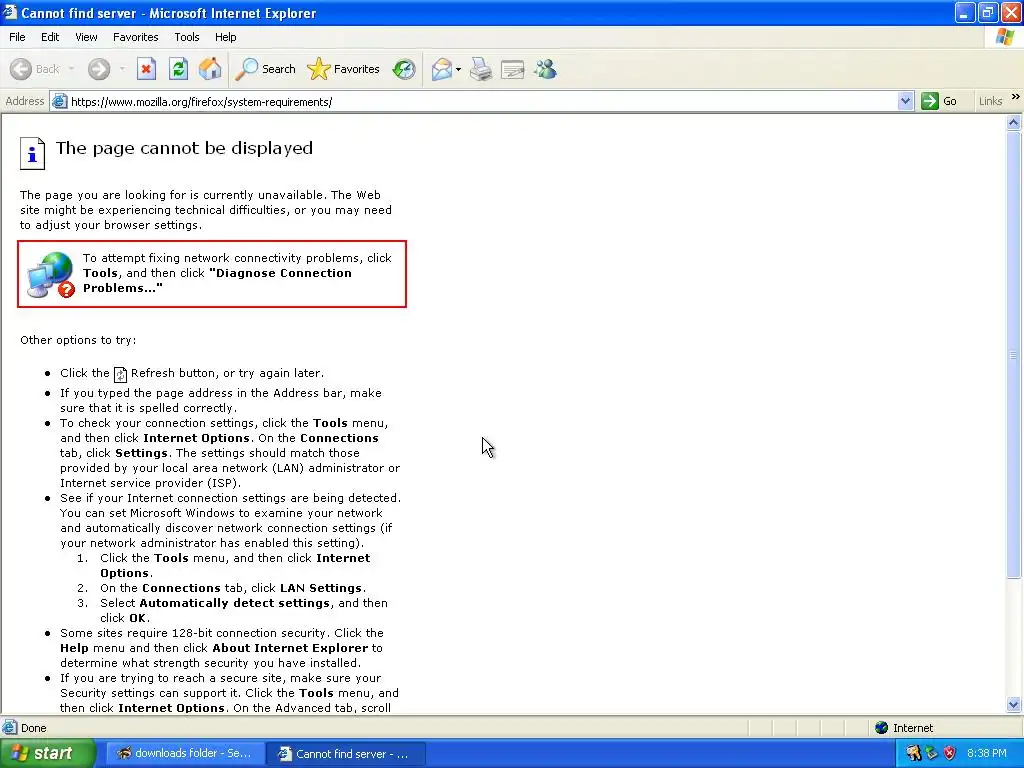
Task: Click the Links toolbar label
Action: coord(991,101)
